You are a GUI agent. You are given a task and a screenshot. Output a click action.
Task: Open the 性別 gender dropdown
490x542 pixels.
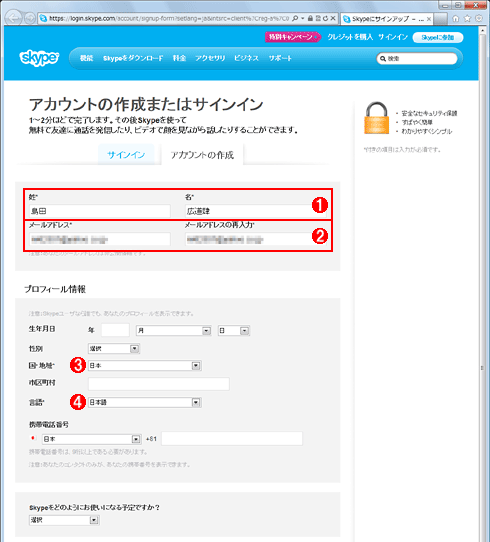click(x=114, y=349)
